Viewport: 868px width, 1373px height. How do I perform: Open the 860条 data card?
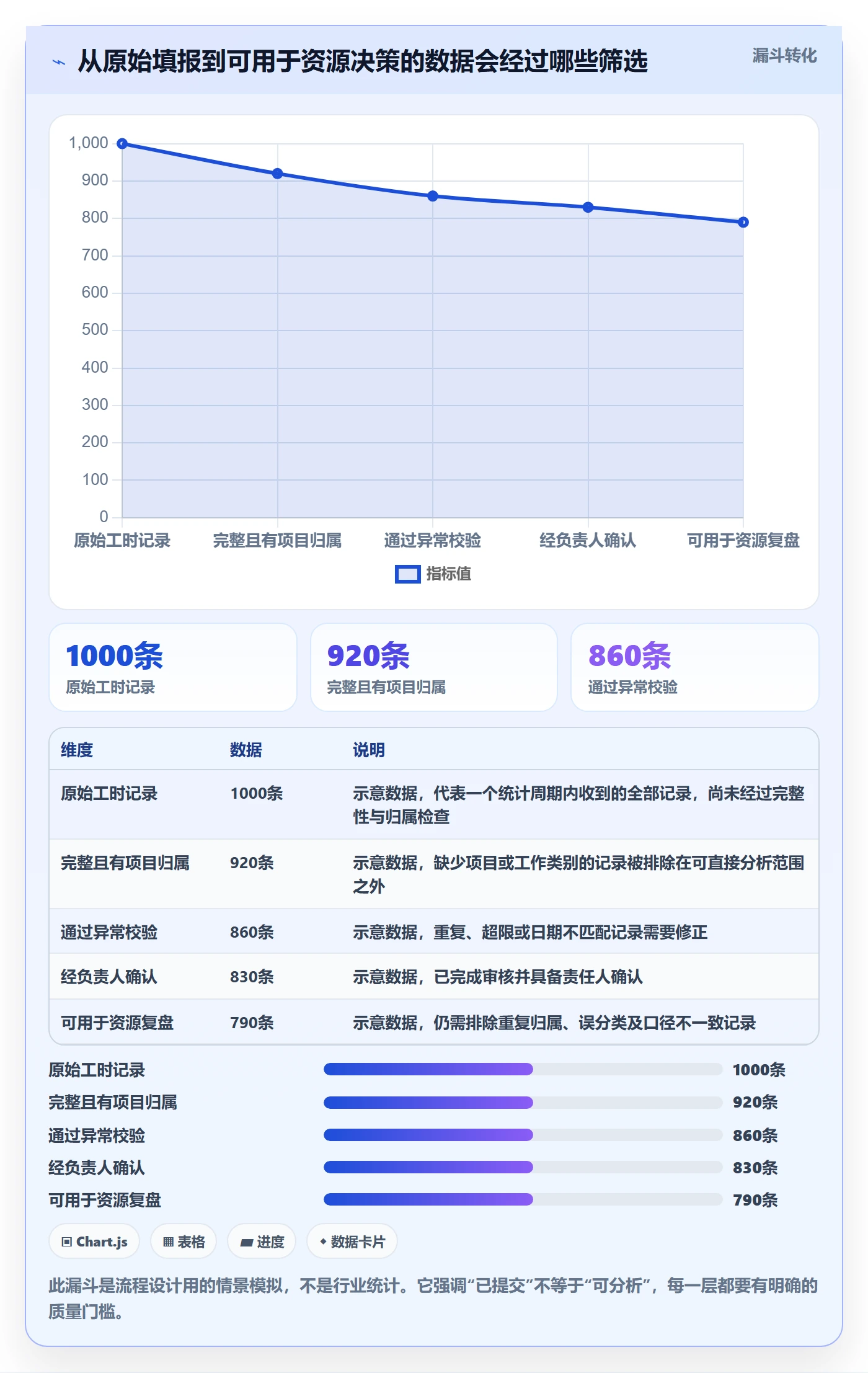(x=695, y=667)
